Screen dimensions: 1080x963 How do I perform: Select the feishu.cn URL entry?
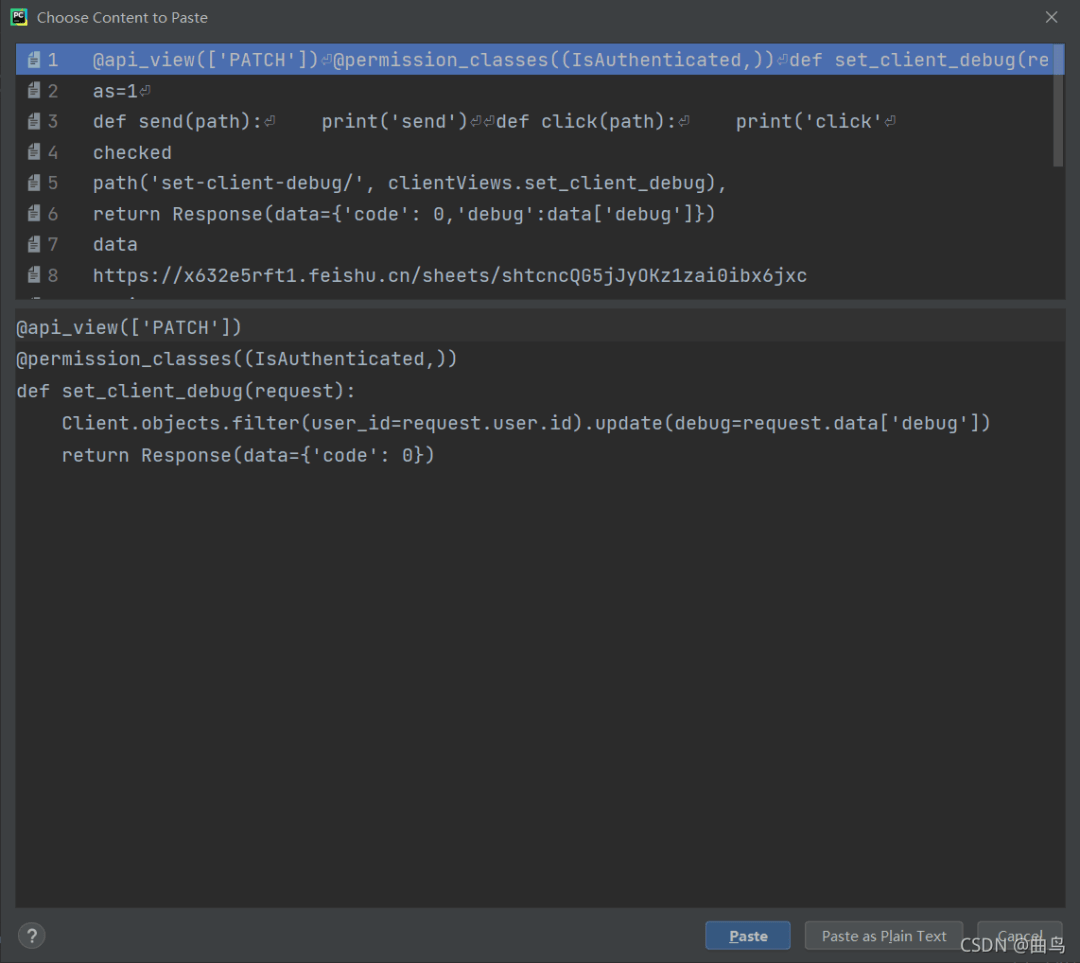534,275
